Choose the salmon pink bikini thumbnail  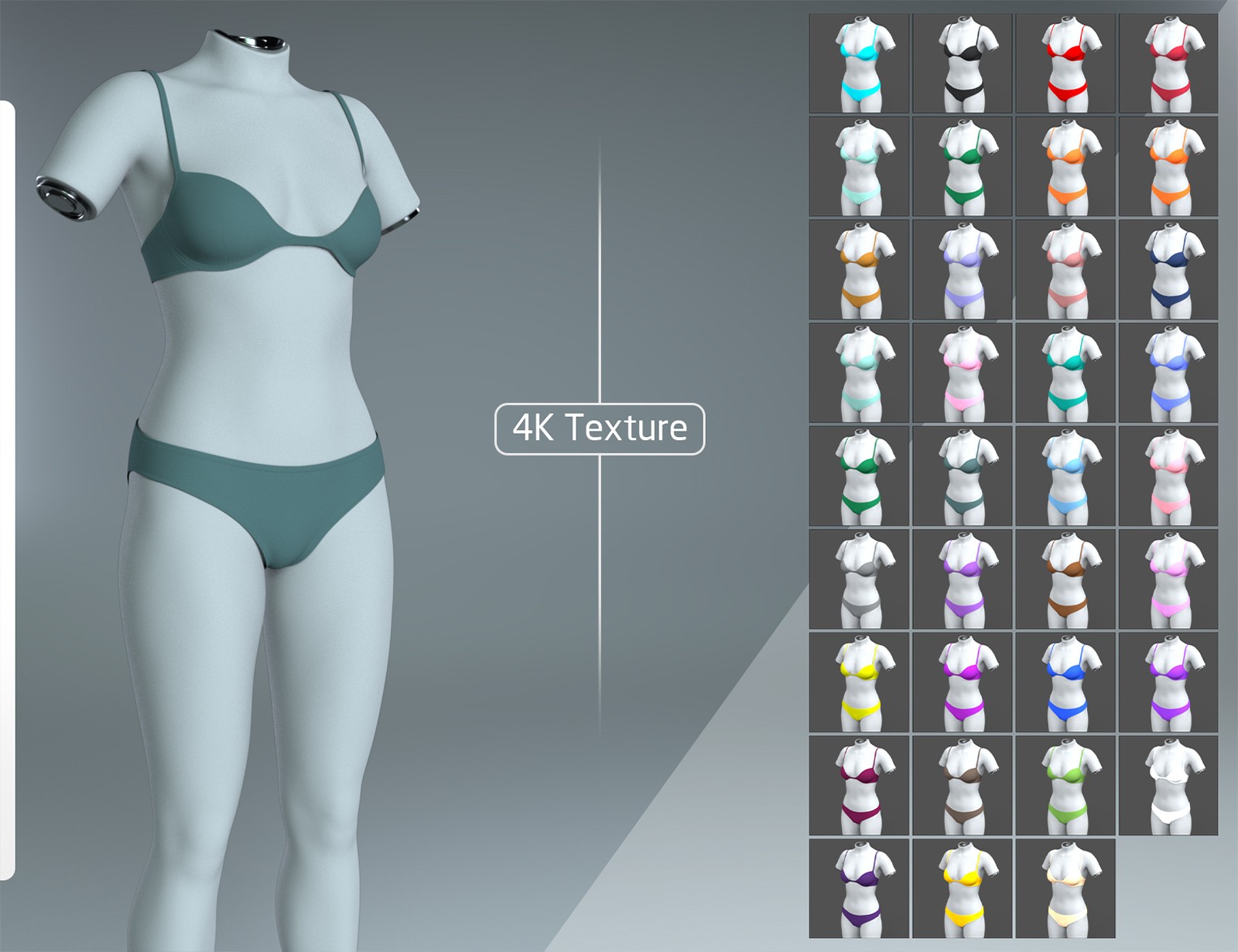[1065, 270]
